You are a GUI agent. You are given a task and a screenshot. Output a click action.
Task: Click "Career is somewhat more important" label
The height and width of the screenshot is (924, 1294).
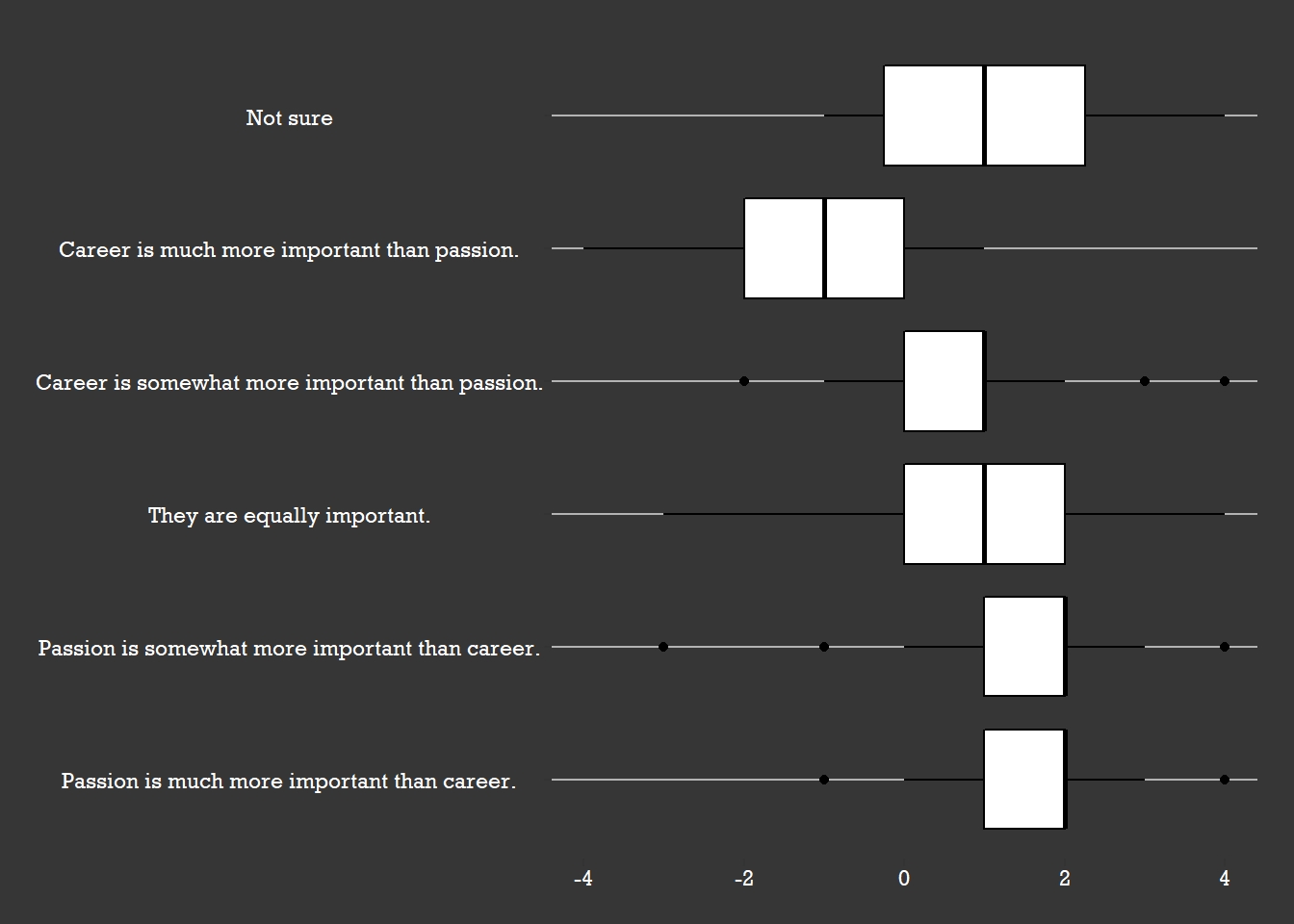[x=289, y=383]
